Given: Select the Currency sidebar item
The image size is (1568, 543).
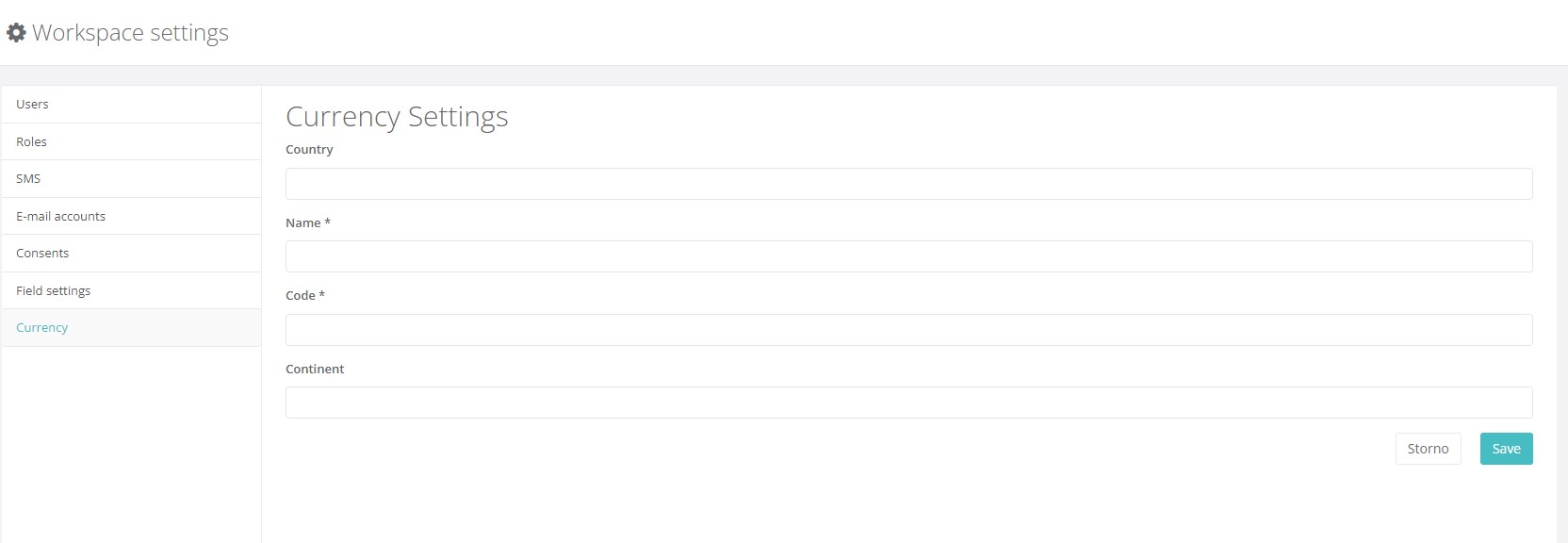Looking at the screenshot, I should [x=131, y=328].
